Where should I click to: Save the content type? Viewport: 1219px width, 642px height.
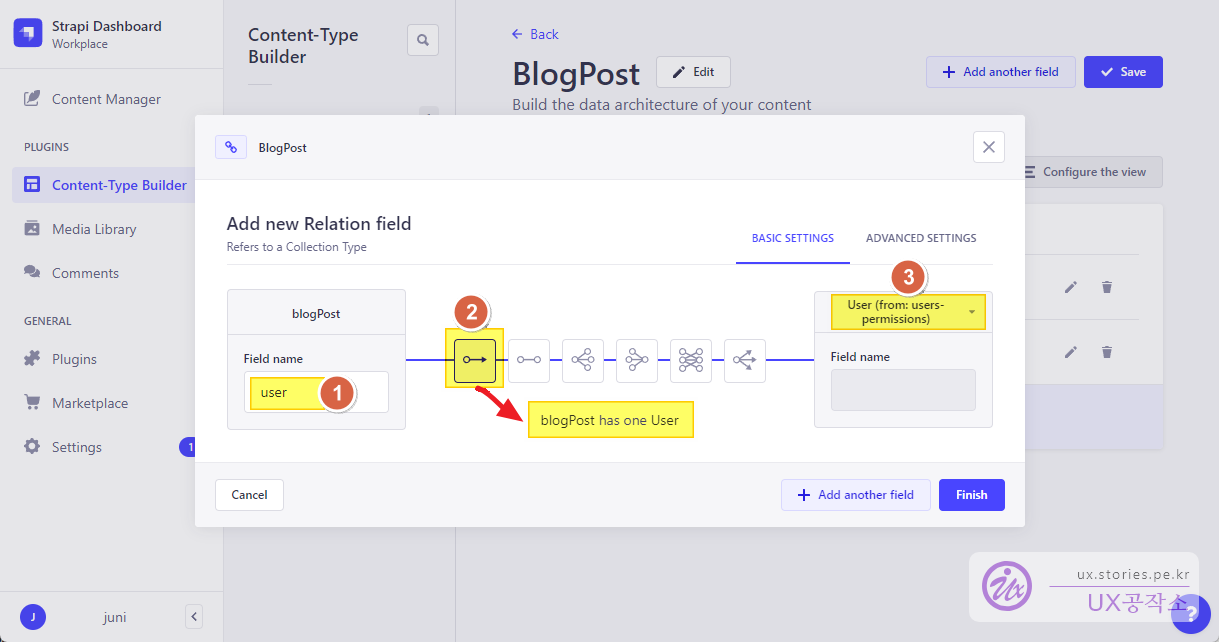tap(1123, 72)
